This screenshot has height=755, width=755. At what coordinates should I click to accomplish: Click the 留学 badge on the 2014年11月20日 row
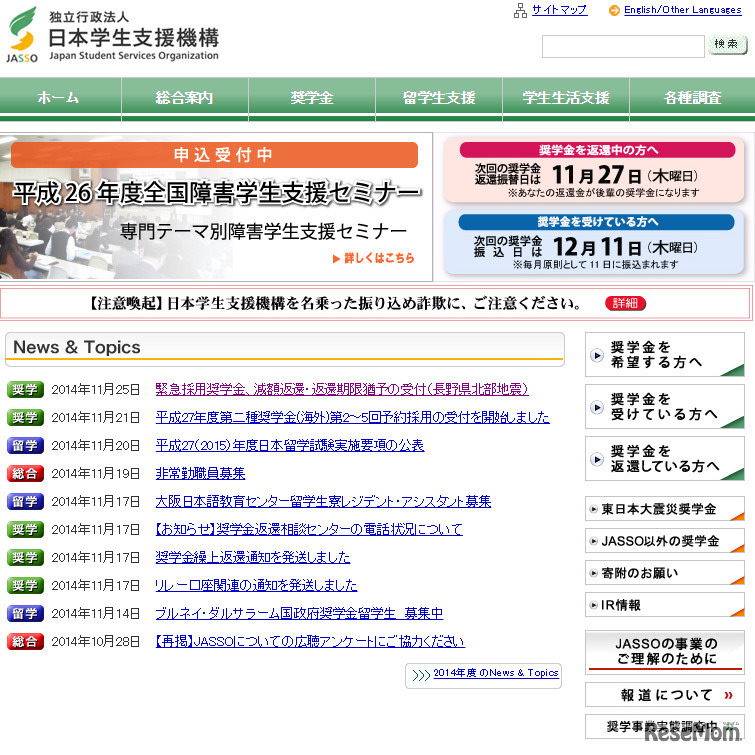(25, 445)
